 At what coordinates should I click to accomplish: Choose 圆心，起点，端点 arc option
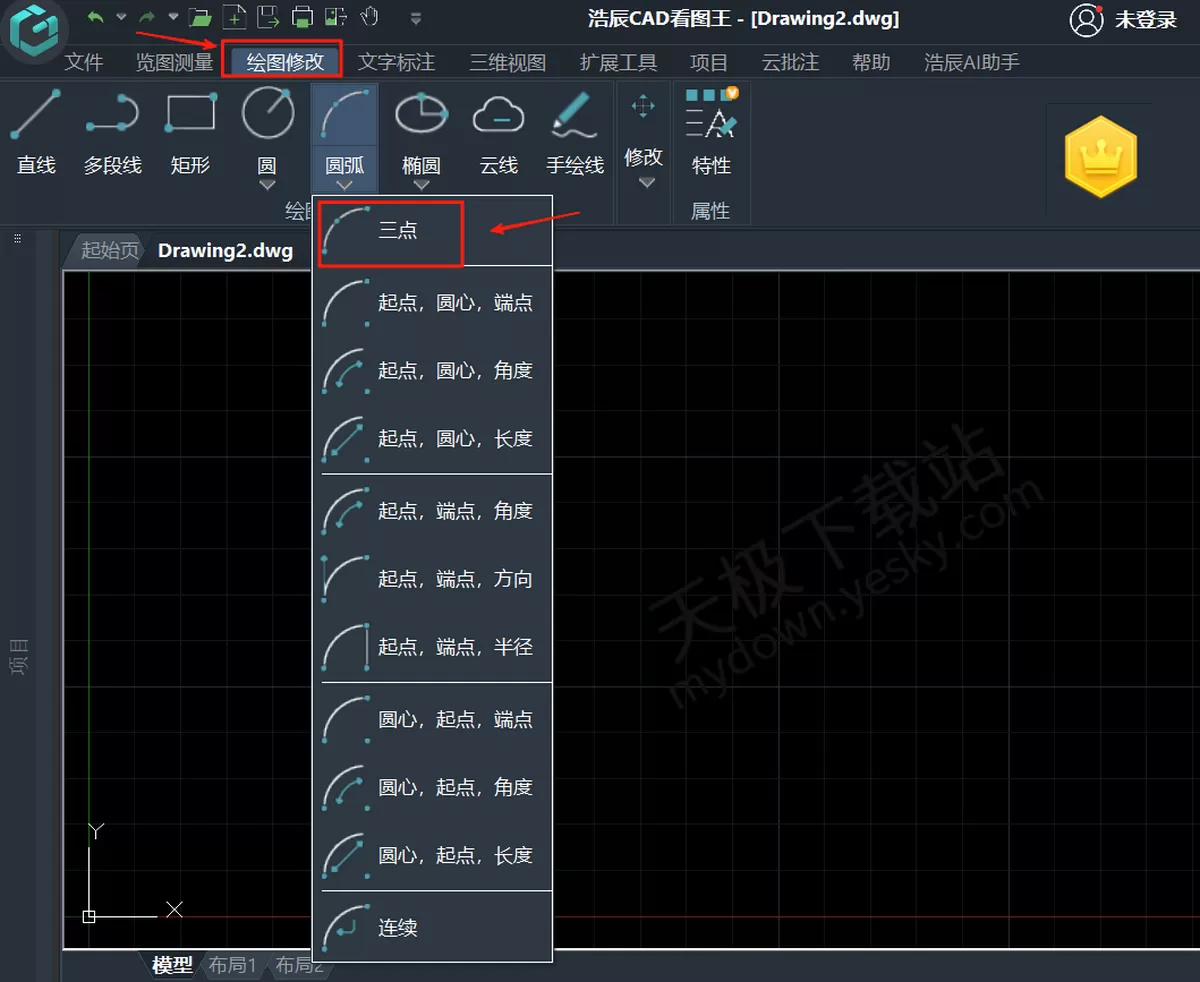[x=435, y=720]
